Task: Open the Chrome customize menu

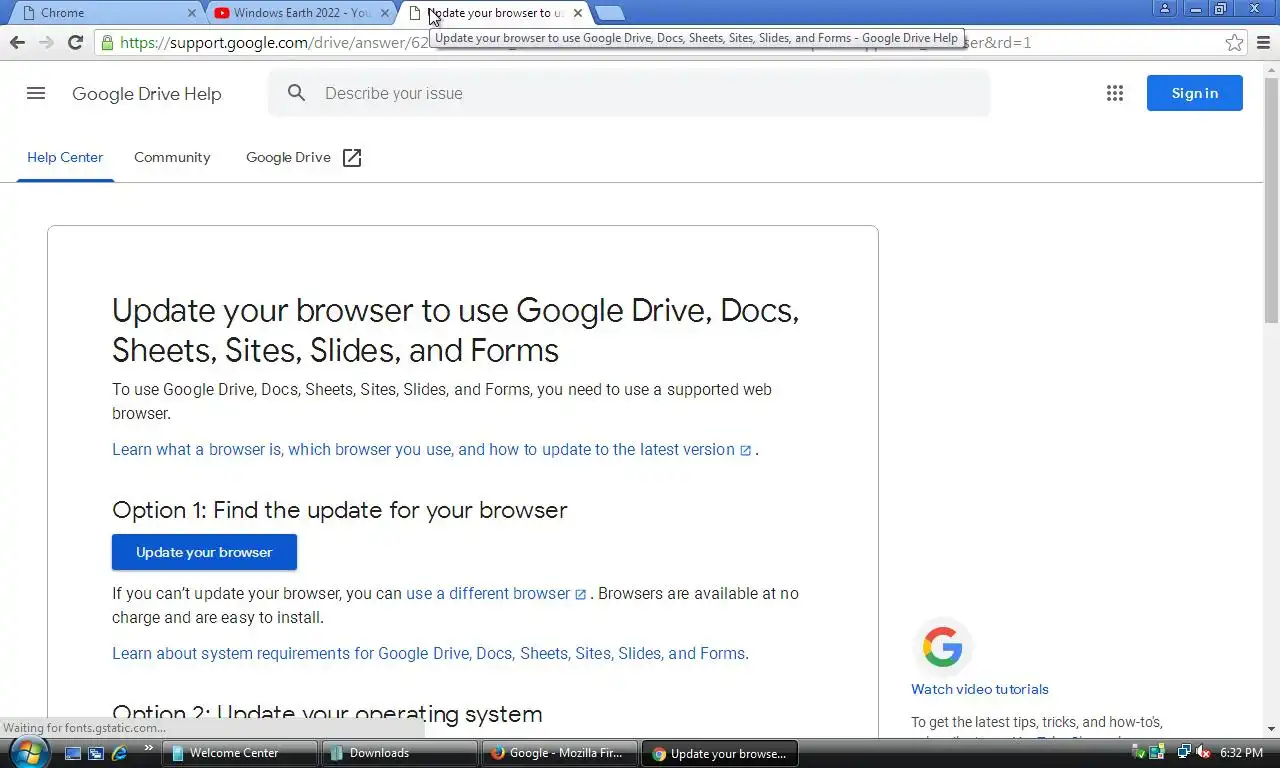Action: pos(1264,42)
